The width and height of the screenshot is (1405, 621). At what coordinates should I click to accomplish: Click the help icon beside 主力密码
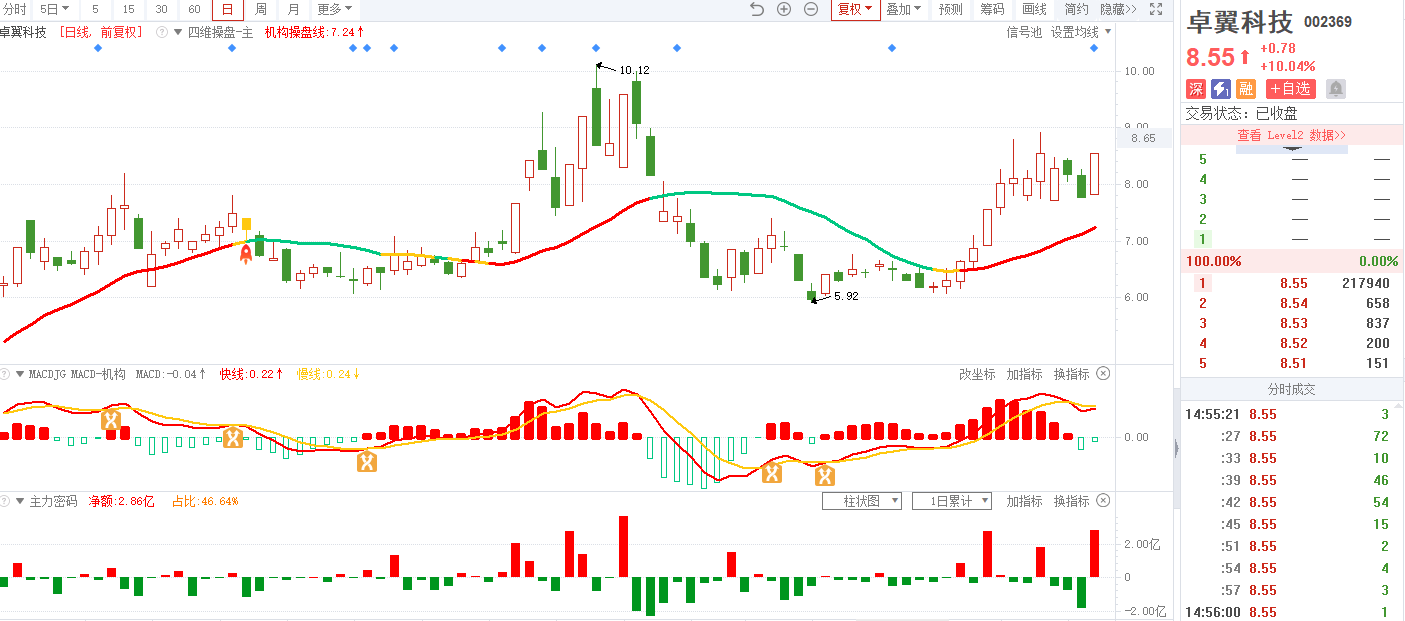click(7, 501)
